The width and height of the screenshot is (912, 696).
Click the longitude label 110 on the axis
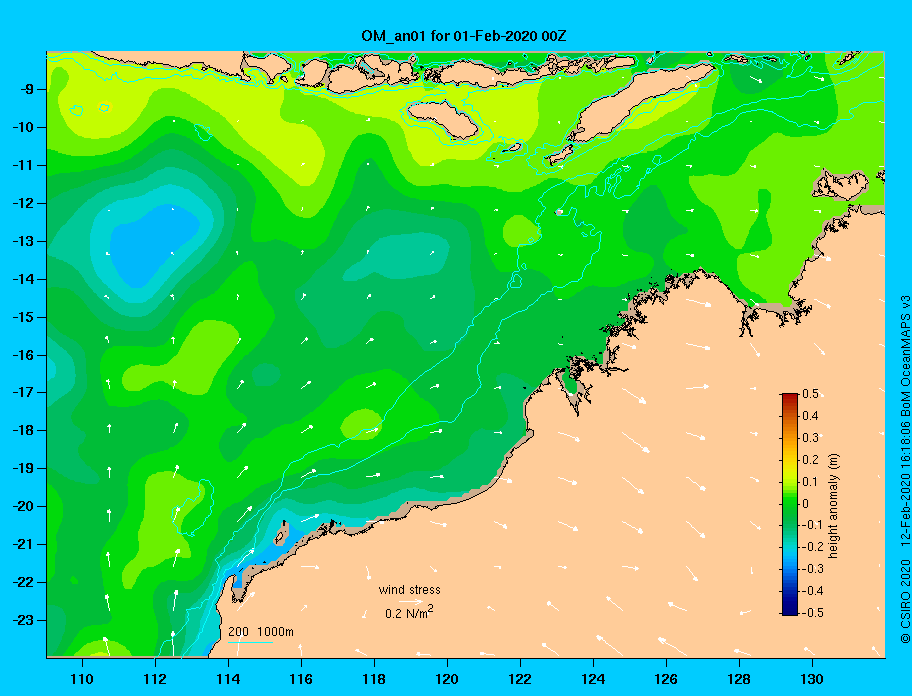click(x=83, y=679)
